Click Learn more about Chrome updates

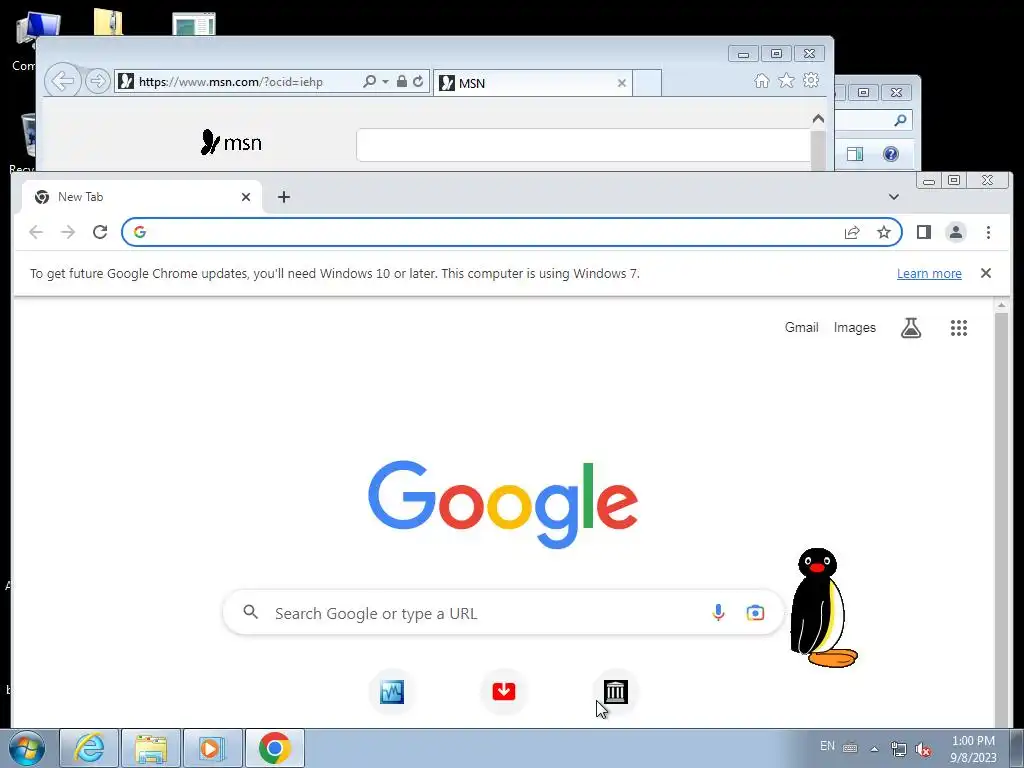pos(929,274)
